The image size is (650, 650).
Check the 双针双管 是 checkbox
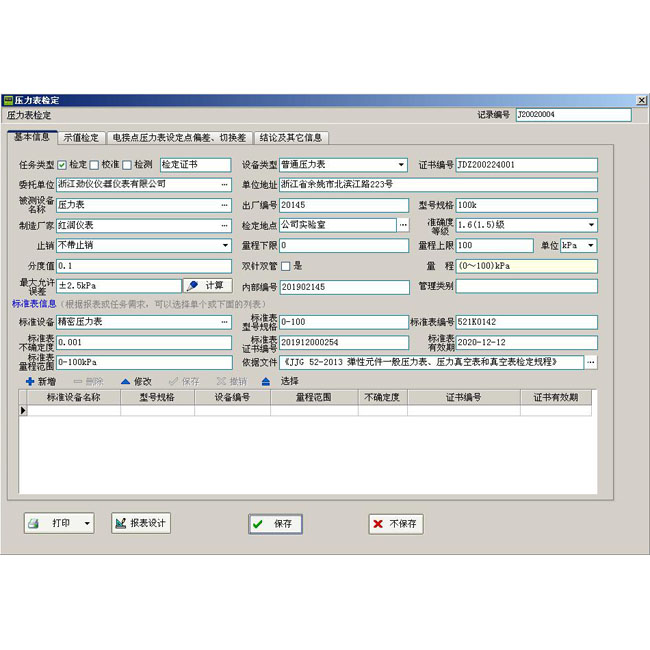(x=285, y=266)
